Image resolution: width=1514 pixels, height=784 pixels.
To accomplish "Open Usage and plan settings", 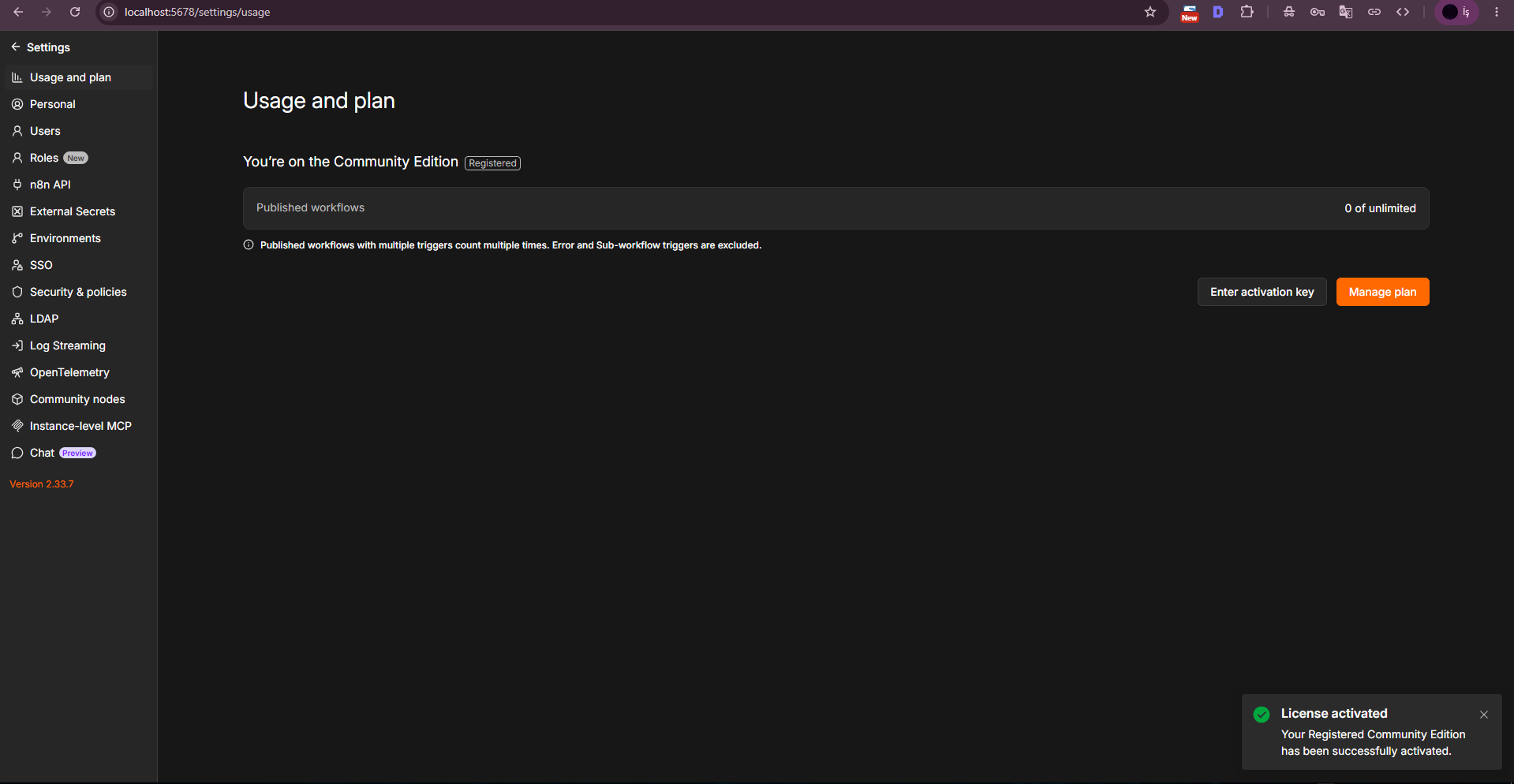I will tap(78, 77).
